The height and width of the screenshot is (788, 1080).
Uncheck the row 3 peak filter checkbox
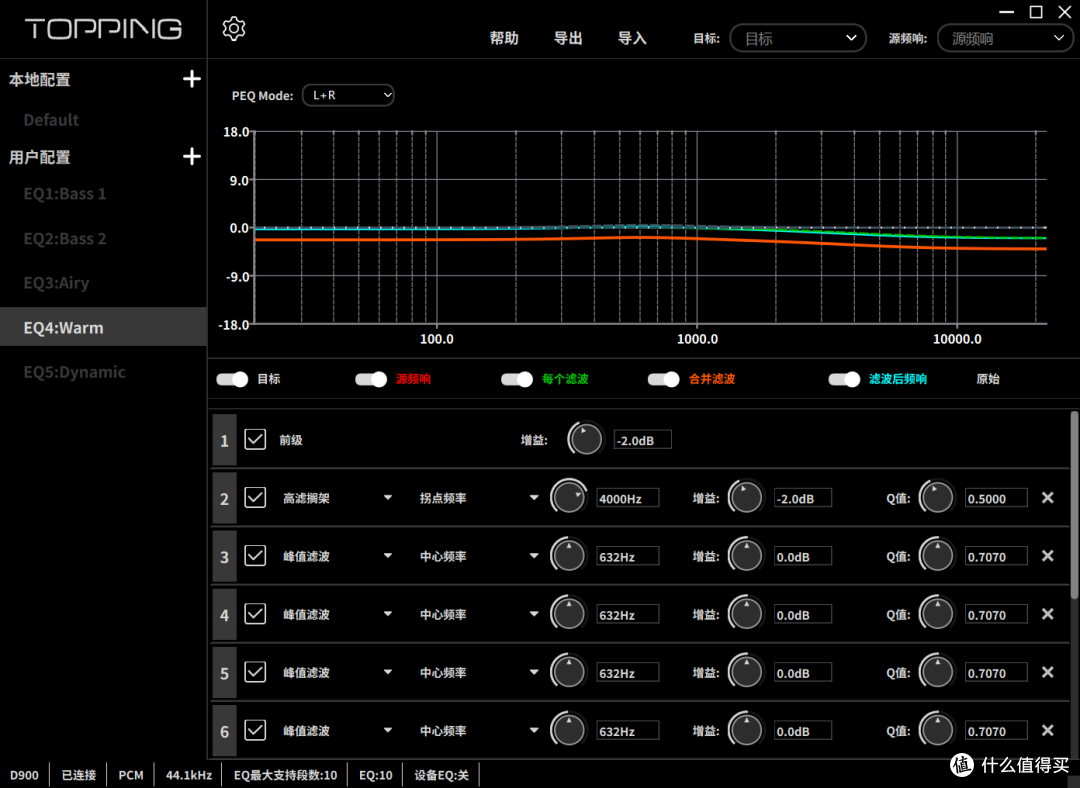(x=255, y=555)
